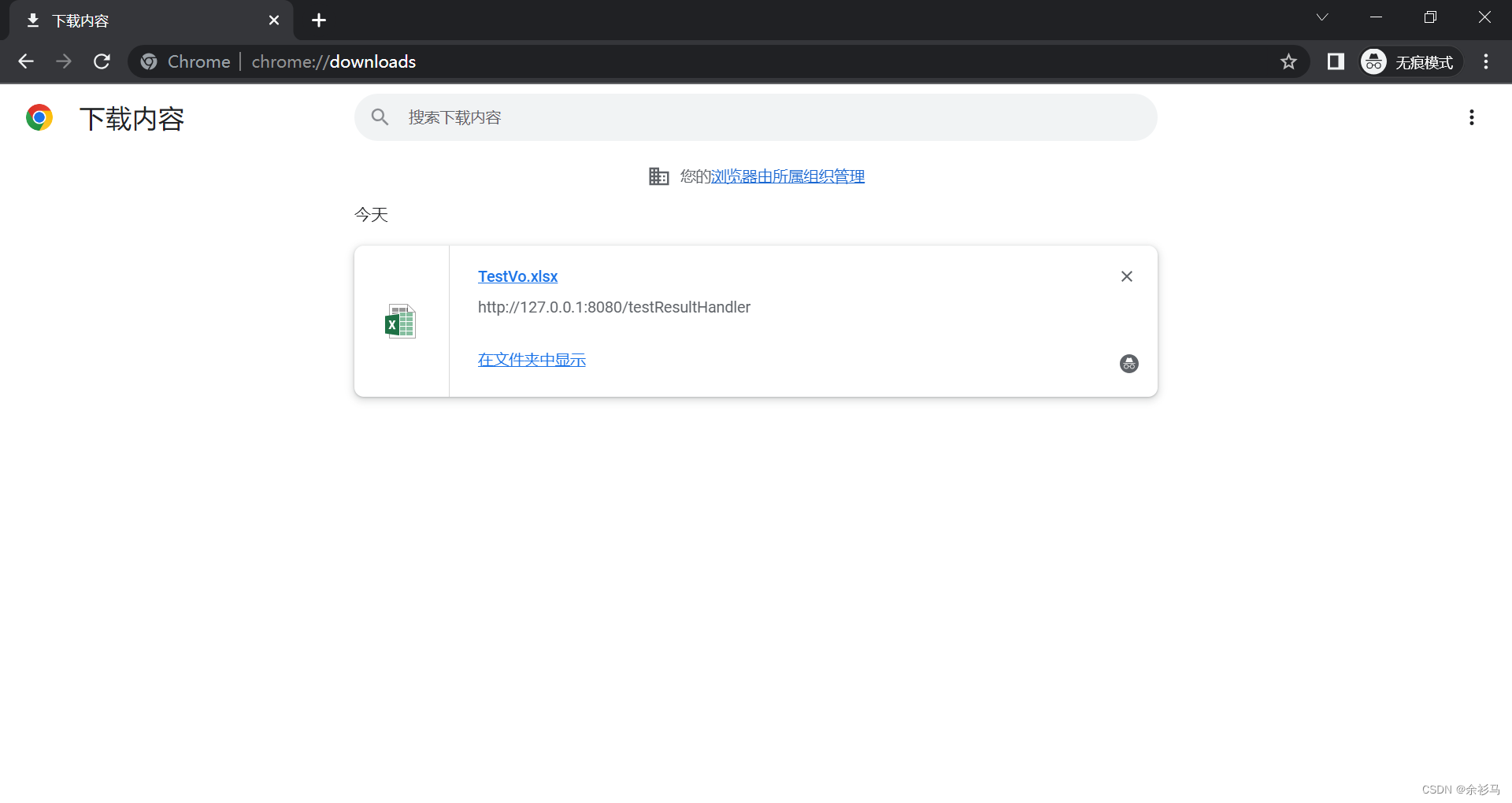
Task: Open the TestVo.xlsx download link
Action: pyautogui.click(x=517, y=276)
